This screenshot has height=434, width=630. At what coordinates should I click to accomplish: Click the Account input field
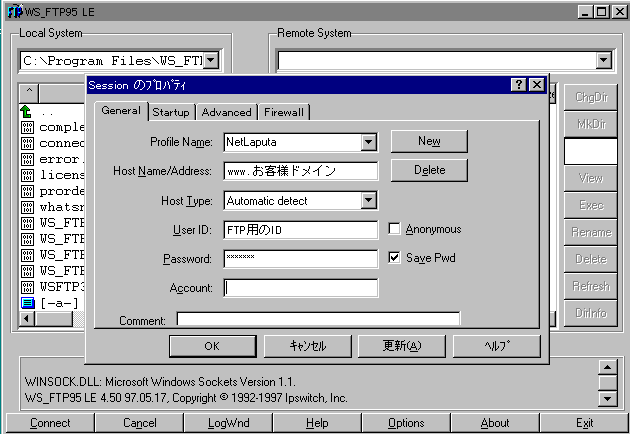point(301,288)
